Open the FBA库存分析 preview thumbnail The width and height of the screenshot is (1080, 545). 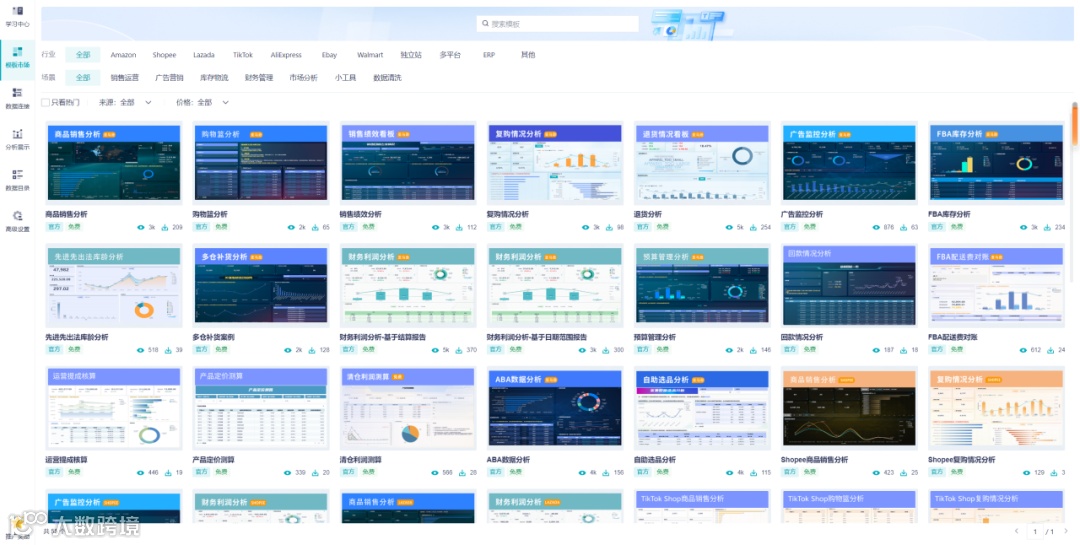[996, 163]
